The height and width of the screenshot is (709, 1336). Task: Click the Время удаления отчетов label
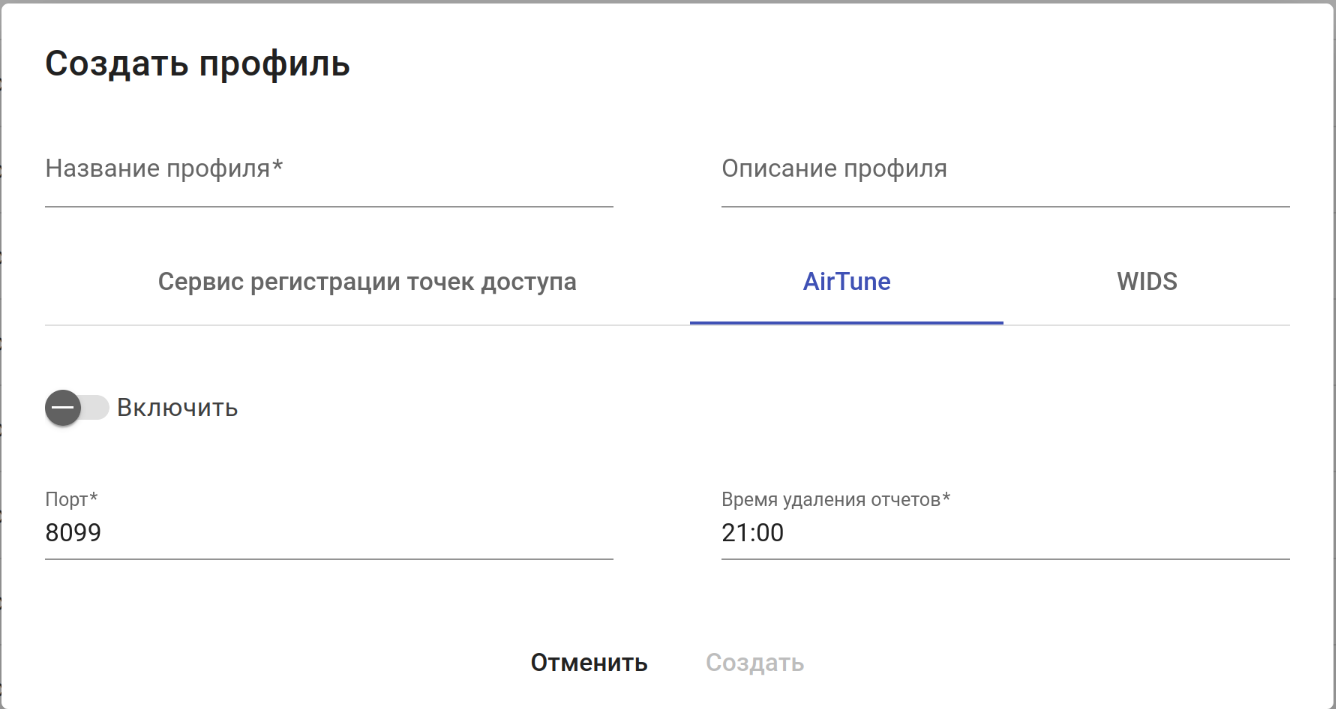(835, 499)
